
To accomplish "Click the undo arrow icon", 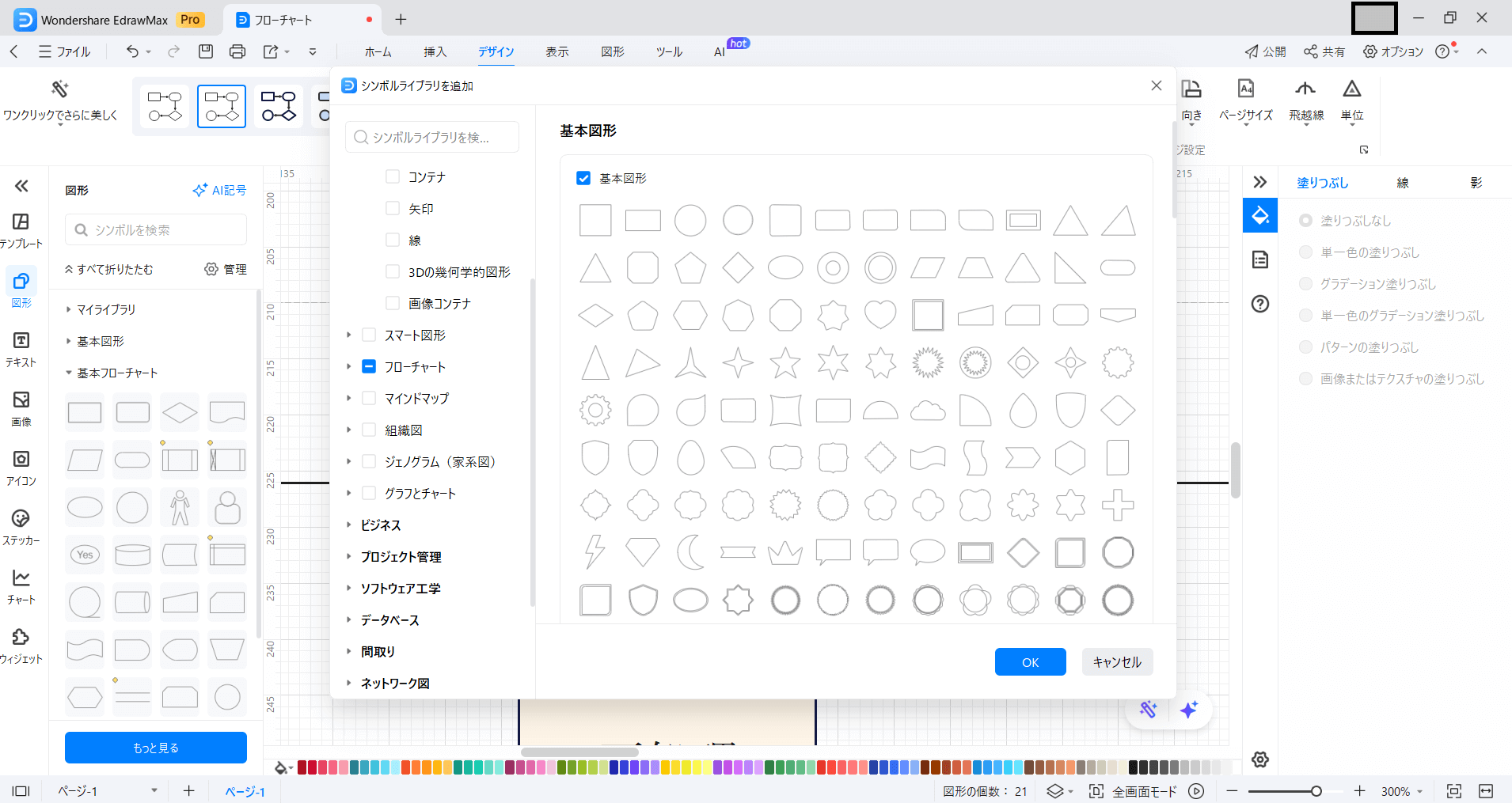I will click(x=132, y=51).
